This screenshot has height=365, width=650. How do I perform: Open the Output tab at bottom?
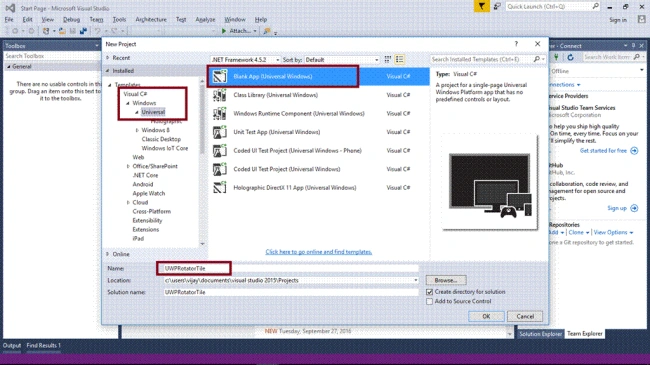(12, 346)
